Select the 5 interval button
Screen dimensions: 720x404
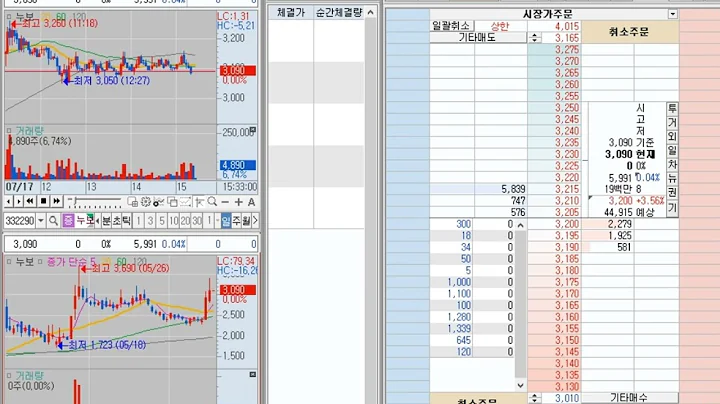(162, 221)
